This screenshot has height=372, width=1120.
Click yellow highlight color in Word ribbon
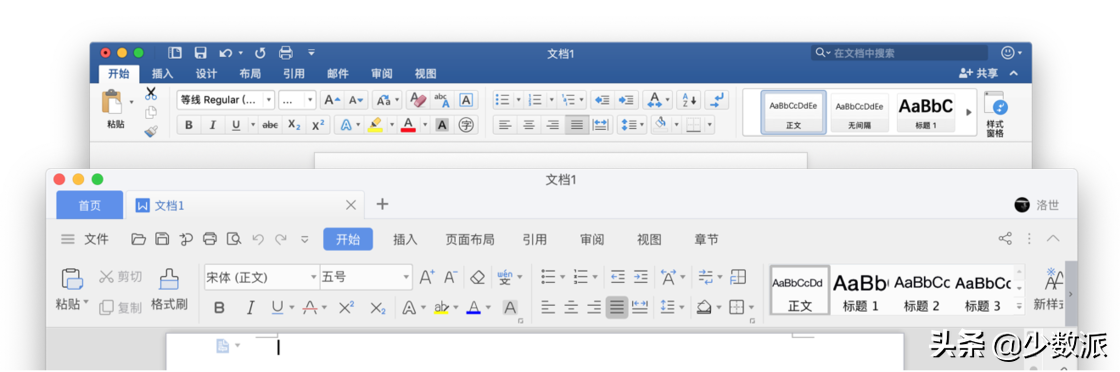pos(375,125)
